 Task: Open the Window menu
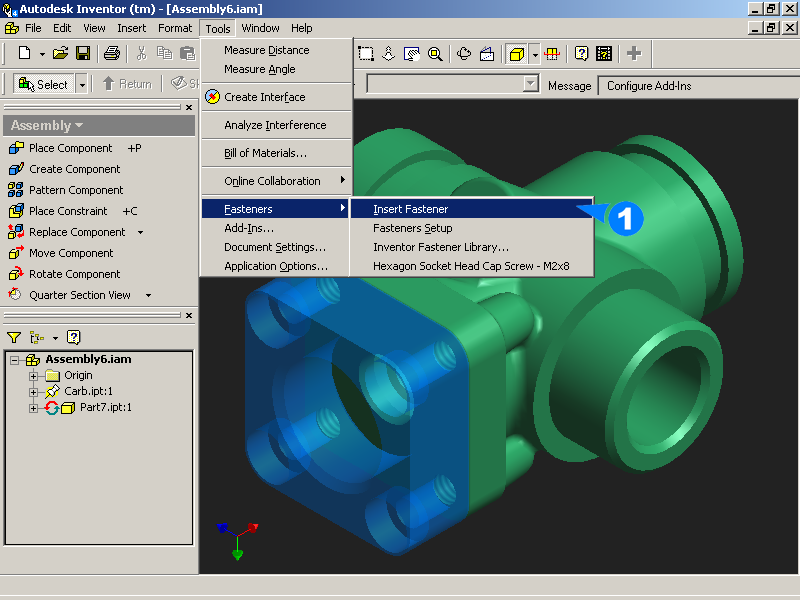(x=260, y=28)
